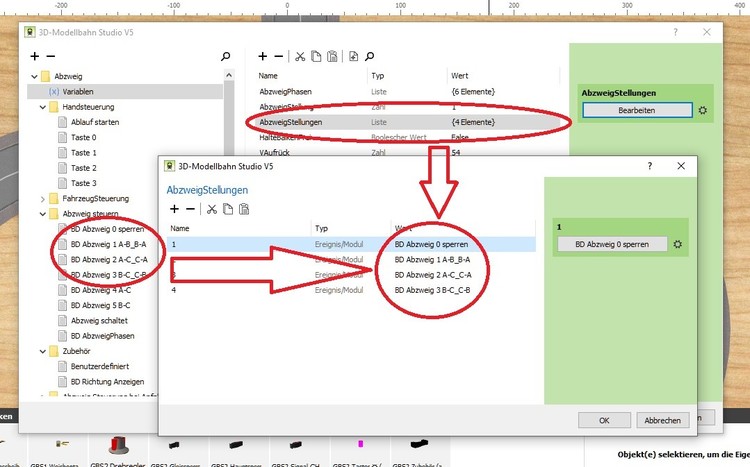The image size is (750, 467).
Task: Remove variable with the minus icon in the variables toolbar
Action: tap(278, 56)
